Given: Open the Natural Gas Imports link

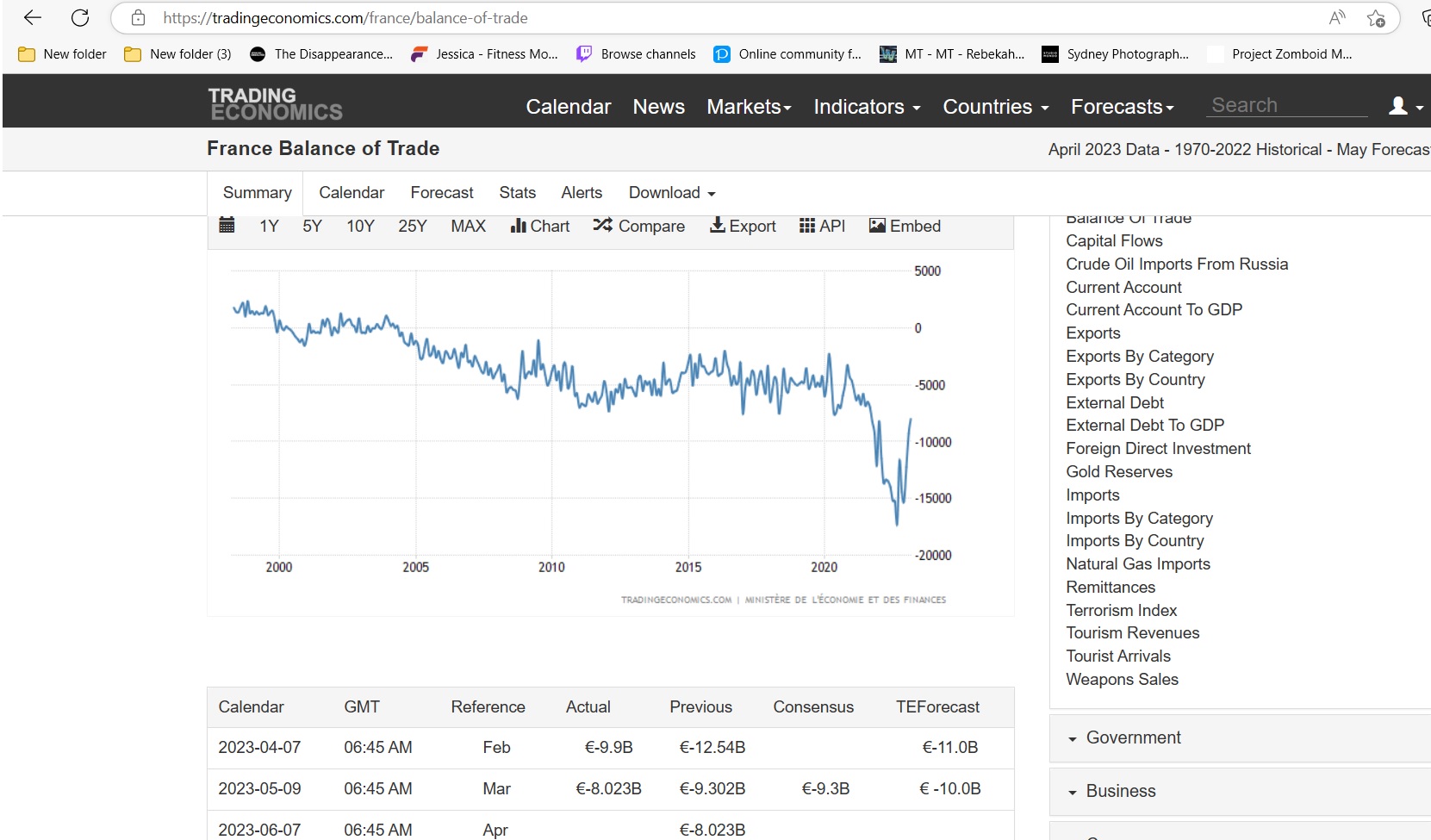Looking at the screenshot, I should 1137,563.
